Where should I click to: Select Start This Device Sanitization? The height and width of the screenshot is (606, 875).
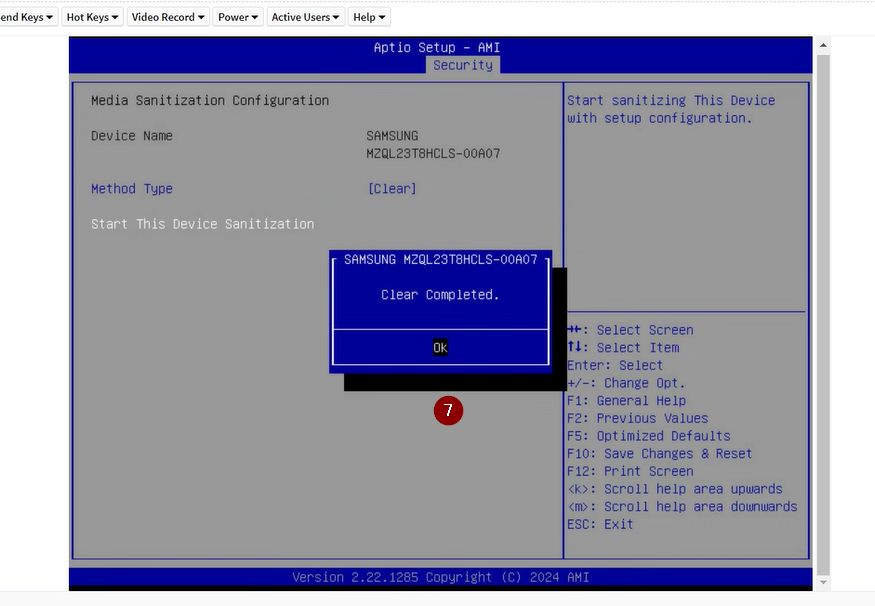pyautogui.click(x=203, y=224)
